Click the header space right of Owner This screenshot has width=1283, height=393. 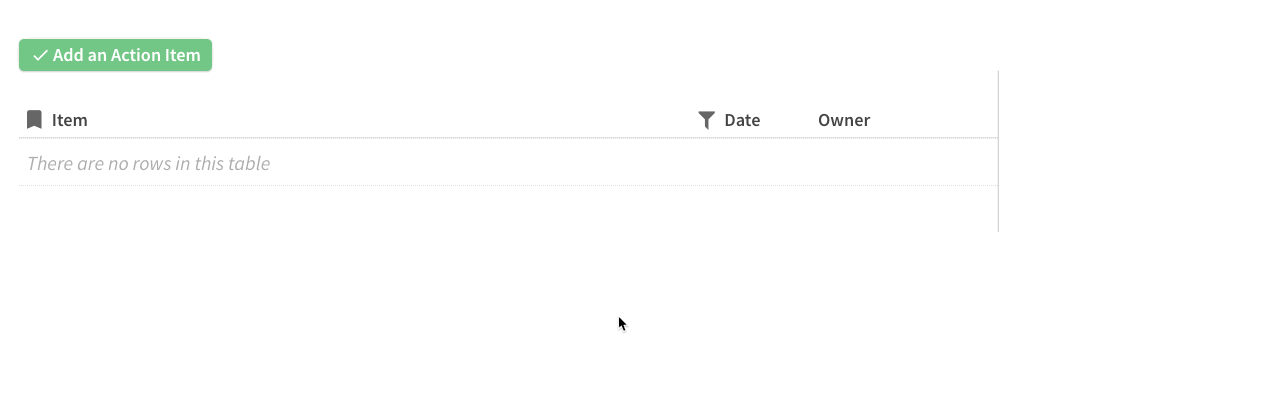tap(933, 120)
